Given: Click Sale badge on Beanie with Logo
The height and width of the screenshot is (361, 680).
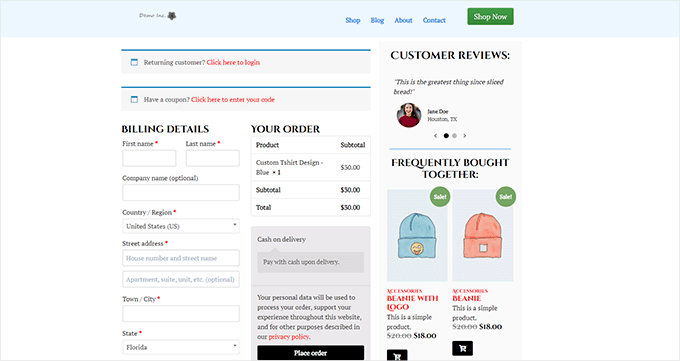Looking at the screenshot, I should (440, 197).
